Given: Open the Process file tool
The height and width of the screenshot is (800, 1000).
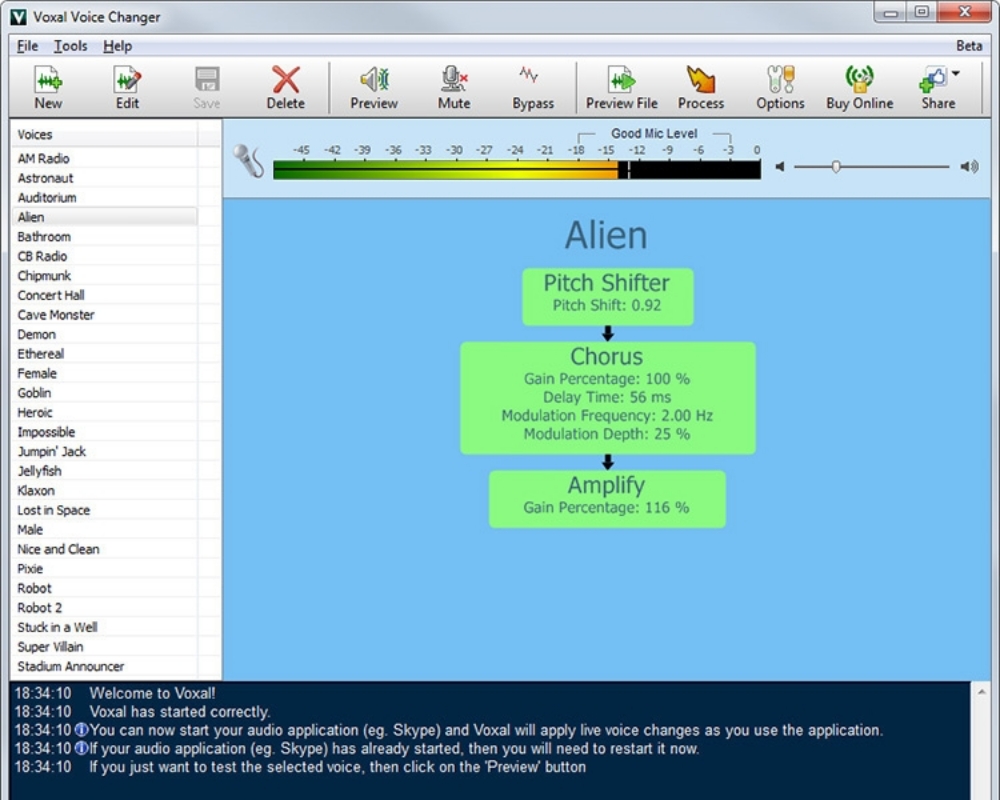Looking at the screenshot, I should pos(700,88).
